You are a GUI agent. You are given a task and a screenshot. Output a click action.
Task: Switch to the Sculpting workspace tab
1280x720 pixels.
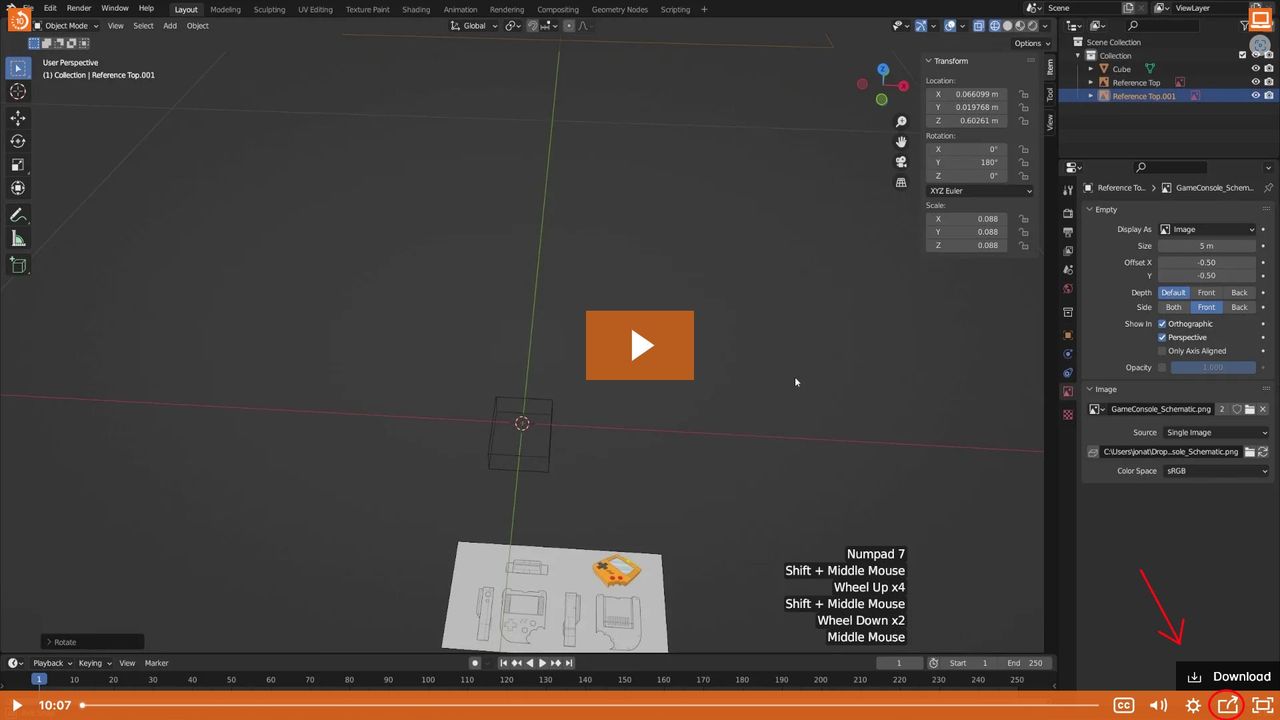(269, 10)
